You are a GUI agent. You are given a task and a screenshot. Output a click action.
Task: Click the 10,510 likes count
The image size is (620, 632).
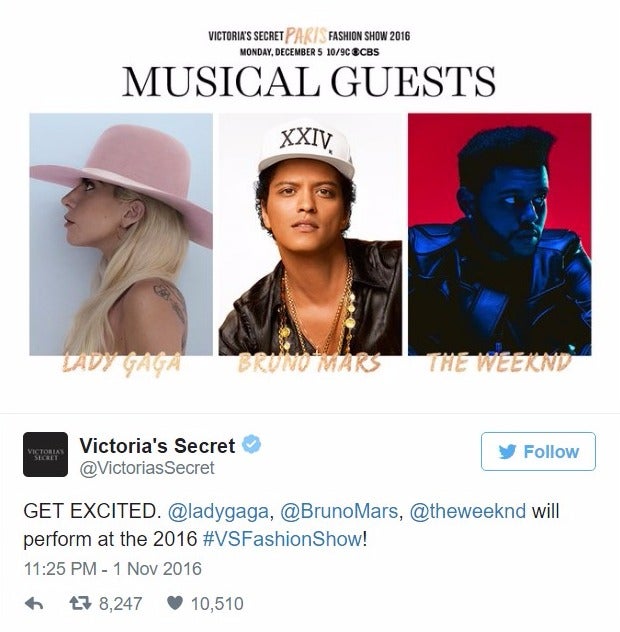click(217, 604)
